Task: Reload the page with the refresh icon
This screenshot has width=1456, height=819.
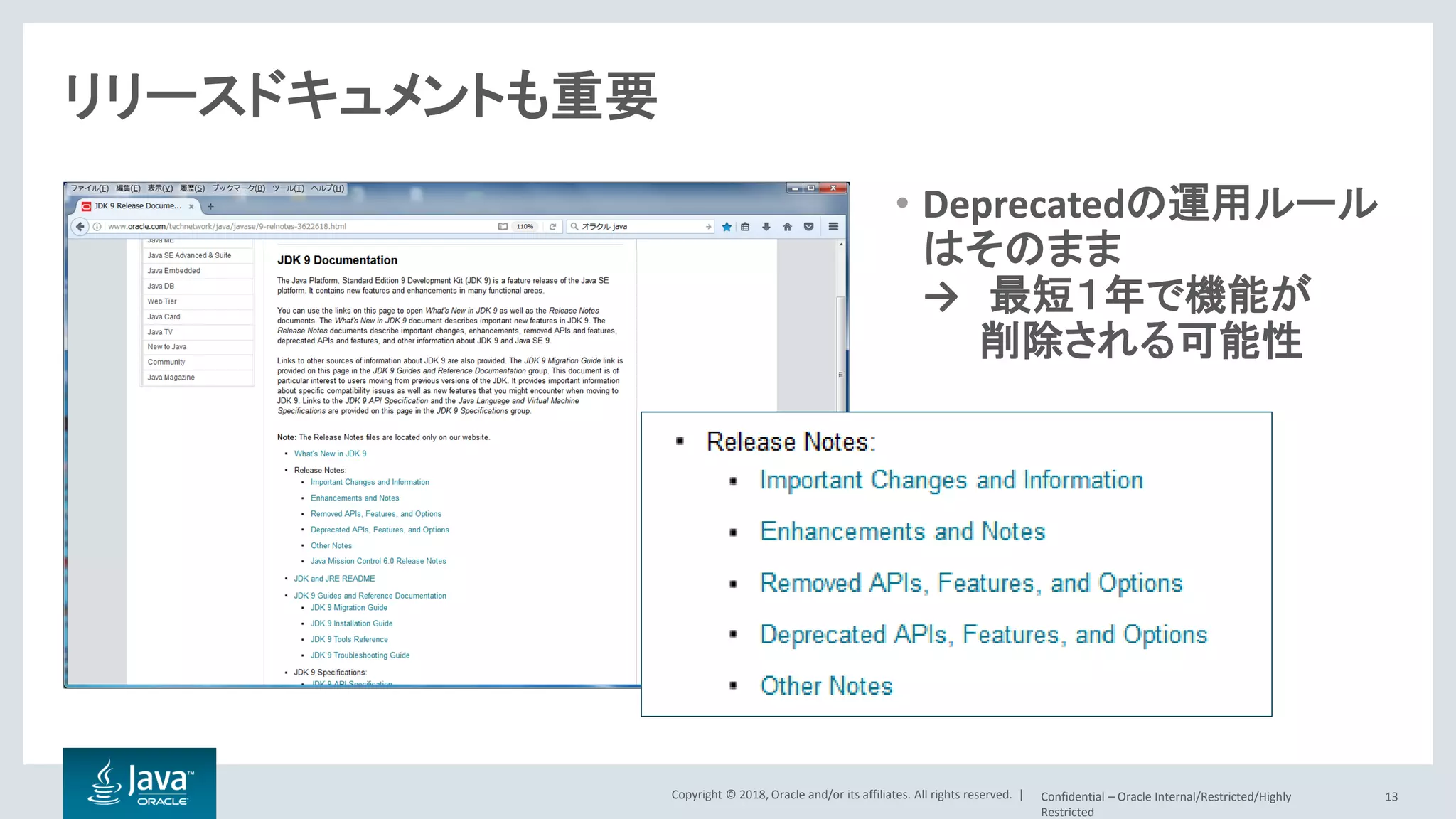Action: [552, 227]
